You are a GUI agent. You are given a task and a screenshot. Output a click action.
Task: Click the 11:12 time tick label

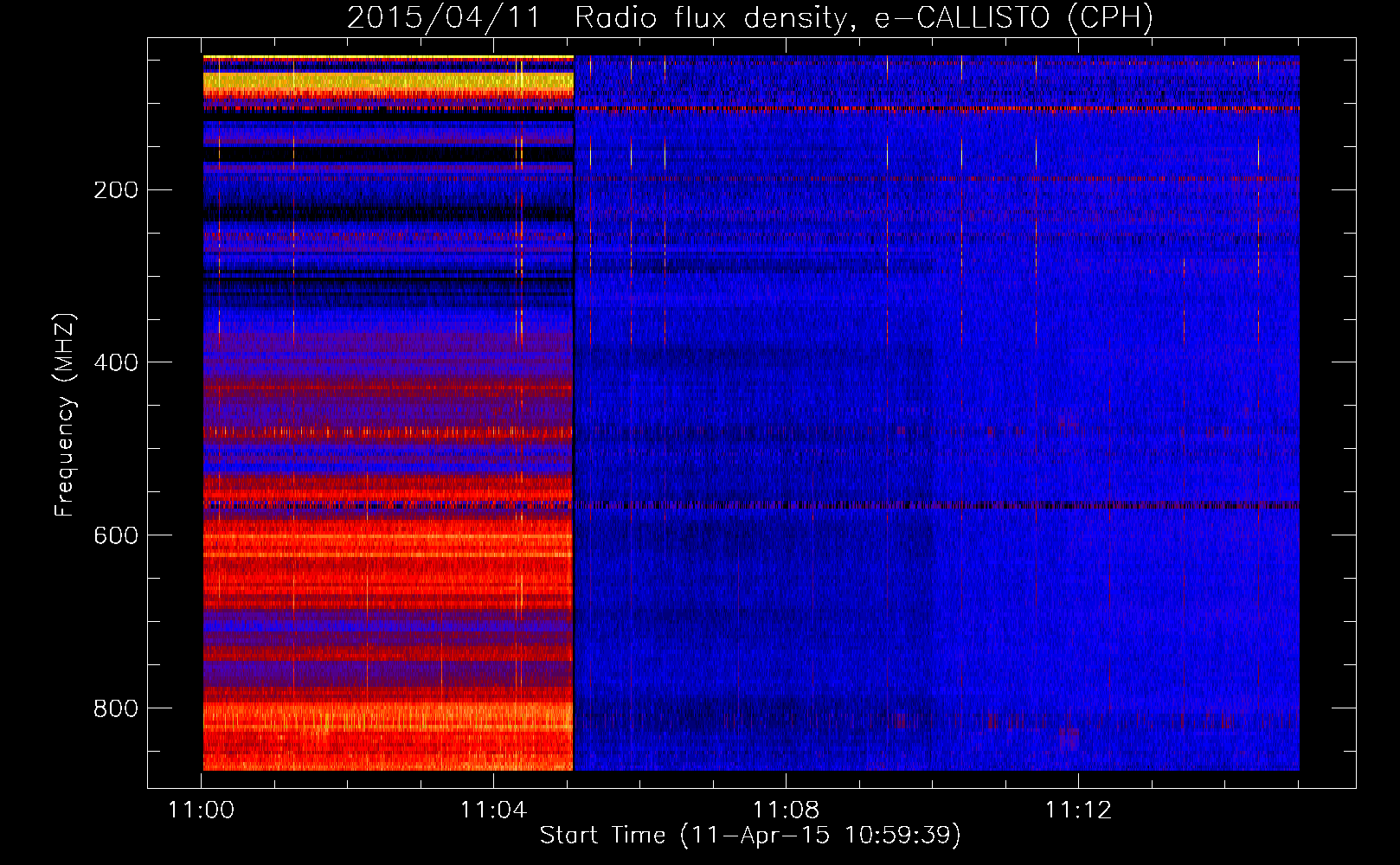1078,810
